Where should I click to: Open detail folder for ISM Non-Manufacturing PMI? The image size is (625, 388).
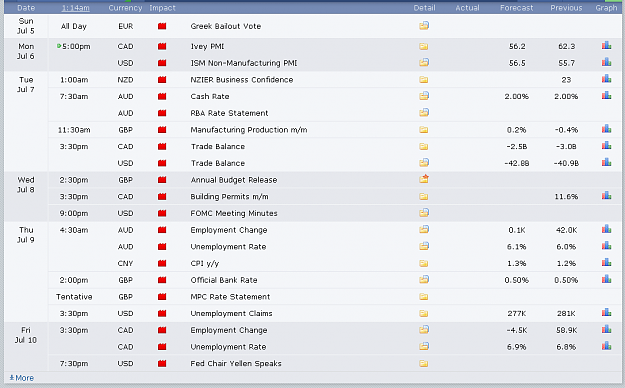coord(424,63)
